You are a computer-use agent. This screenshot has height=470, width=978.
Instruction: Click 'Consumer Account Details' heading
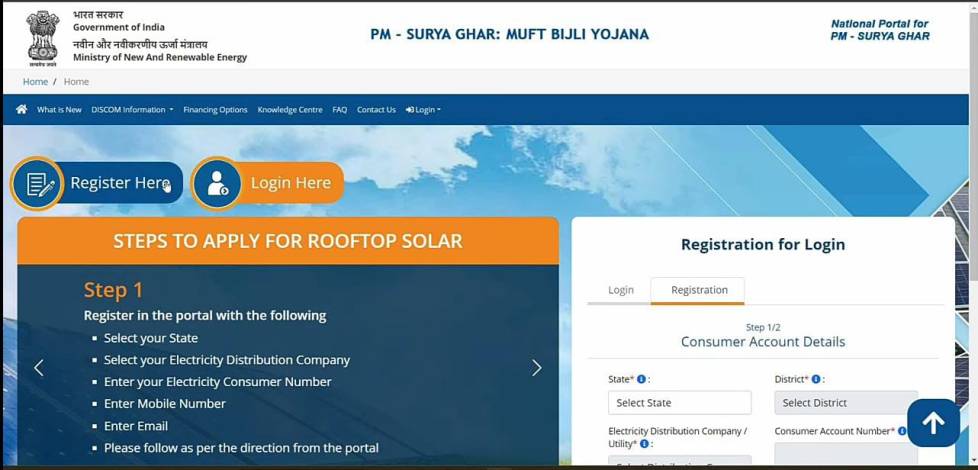click(763, 342)
